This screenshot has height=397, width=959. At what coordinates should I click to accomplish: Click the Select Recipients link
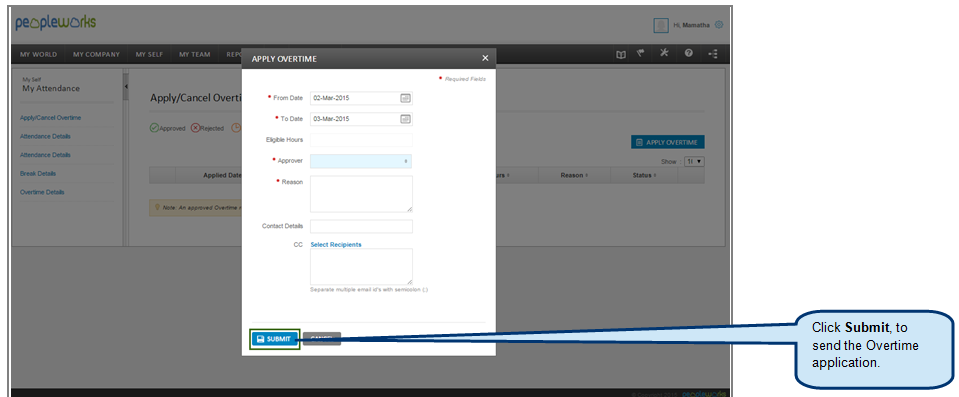click(336, 245)
